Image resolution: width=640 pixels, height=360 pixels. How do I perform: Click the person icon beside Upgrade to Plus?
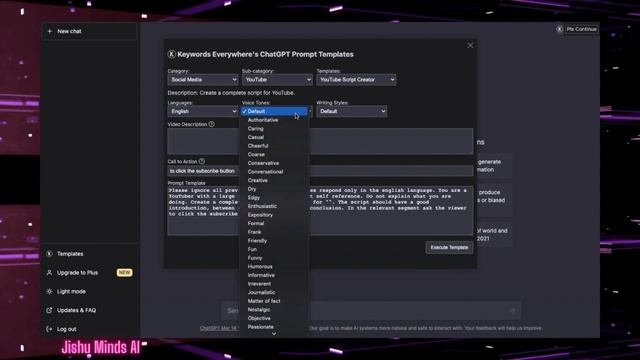pyautogui.click(x=49, y=273)
